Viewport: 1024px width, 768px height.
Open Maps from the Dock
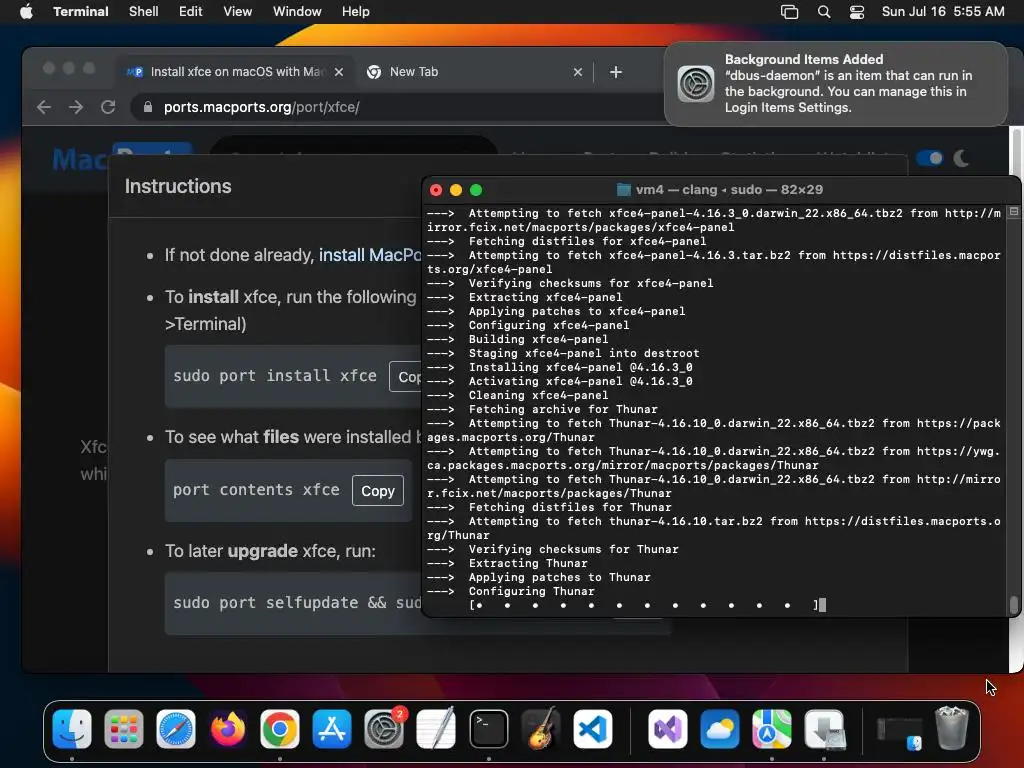point(771,729)
